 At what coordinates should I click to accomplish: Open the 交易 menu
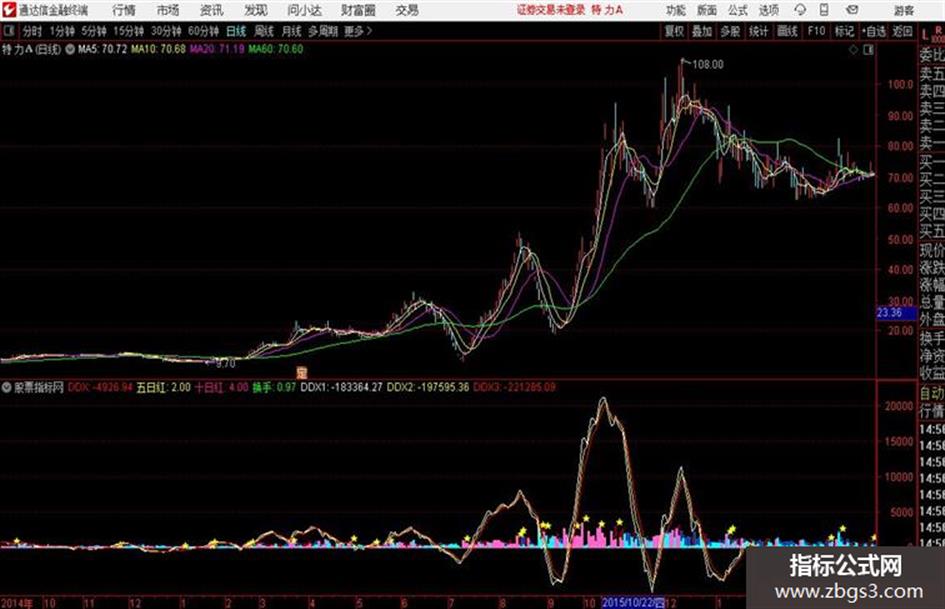[407, 10]
